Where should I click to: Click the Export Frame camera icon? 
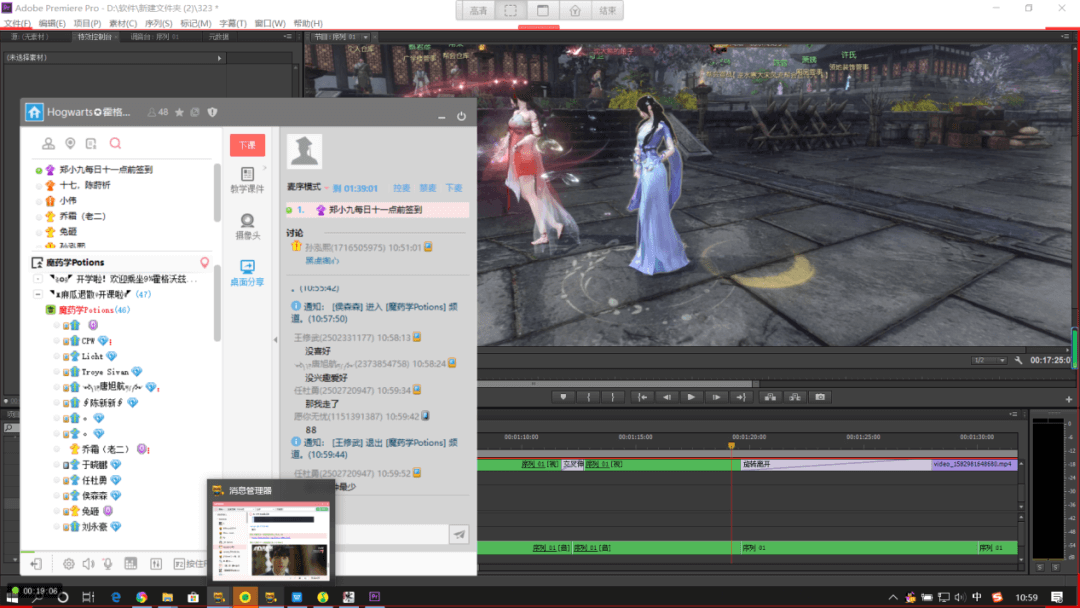pos(820,397)
